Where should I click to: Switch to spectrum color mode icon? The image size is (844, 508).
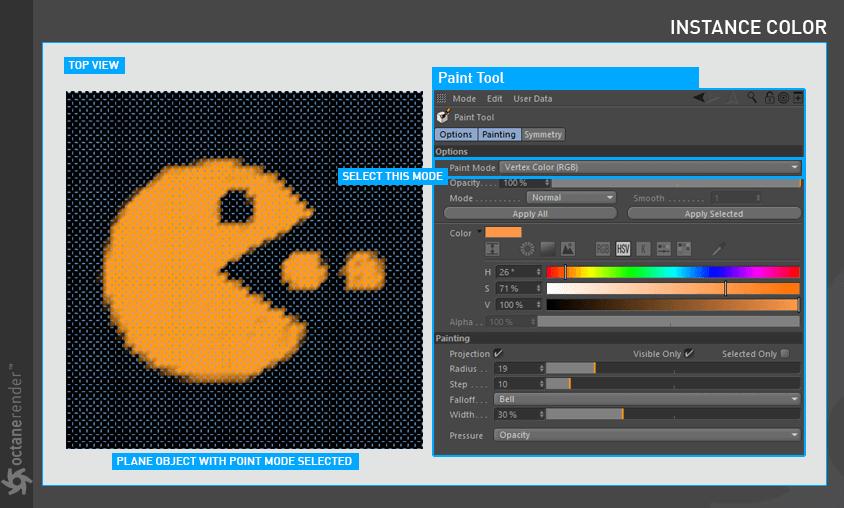(x=547, y=249)
